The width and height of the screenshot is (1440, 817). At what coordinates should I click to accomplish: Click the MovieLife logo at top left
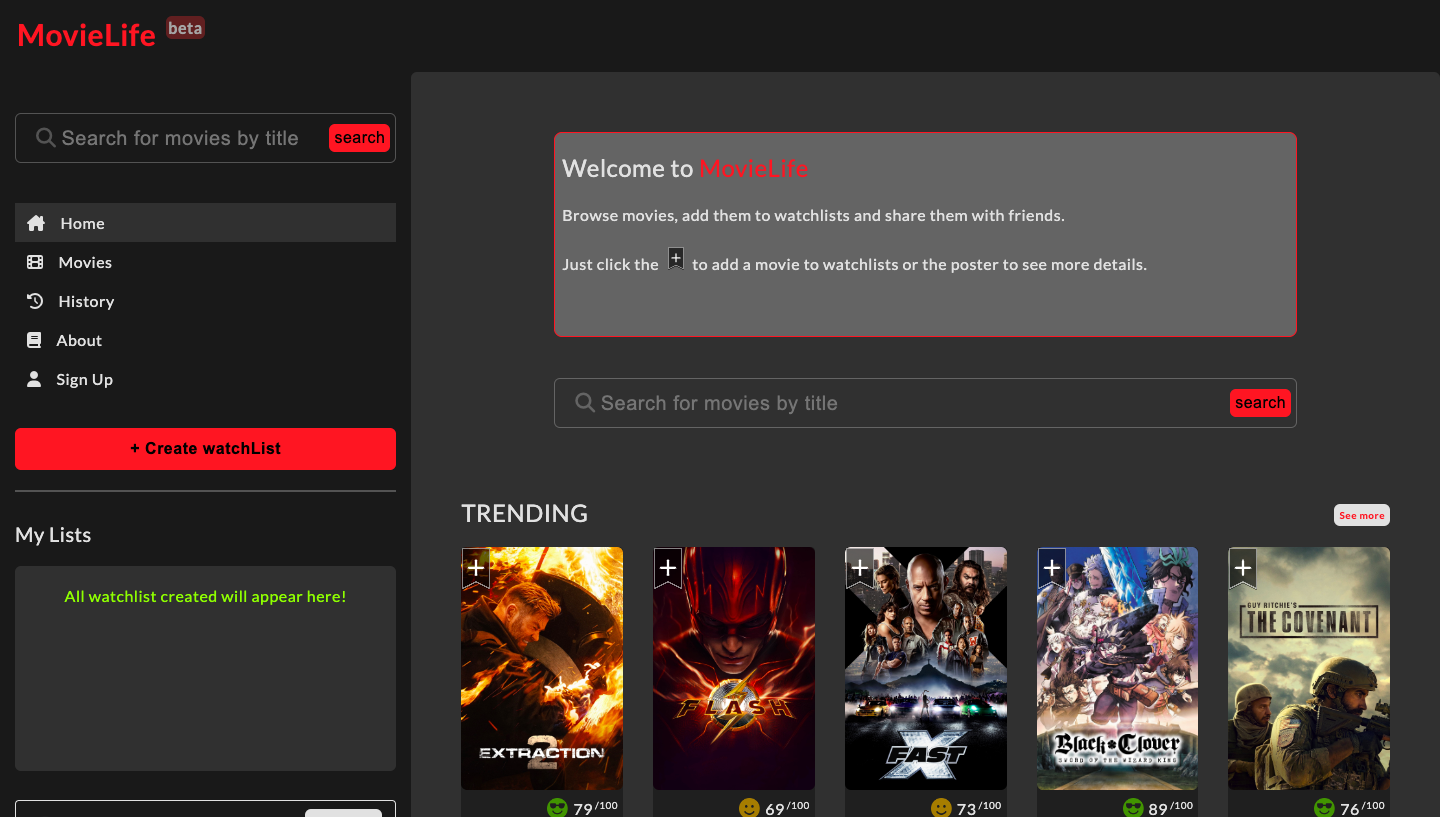87,35
